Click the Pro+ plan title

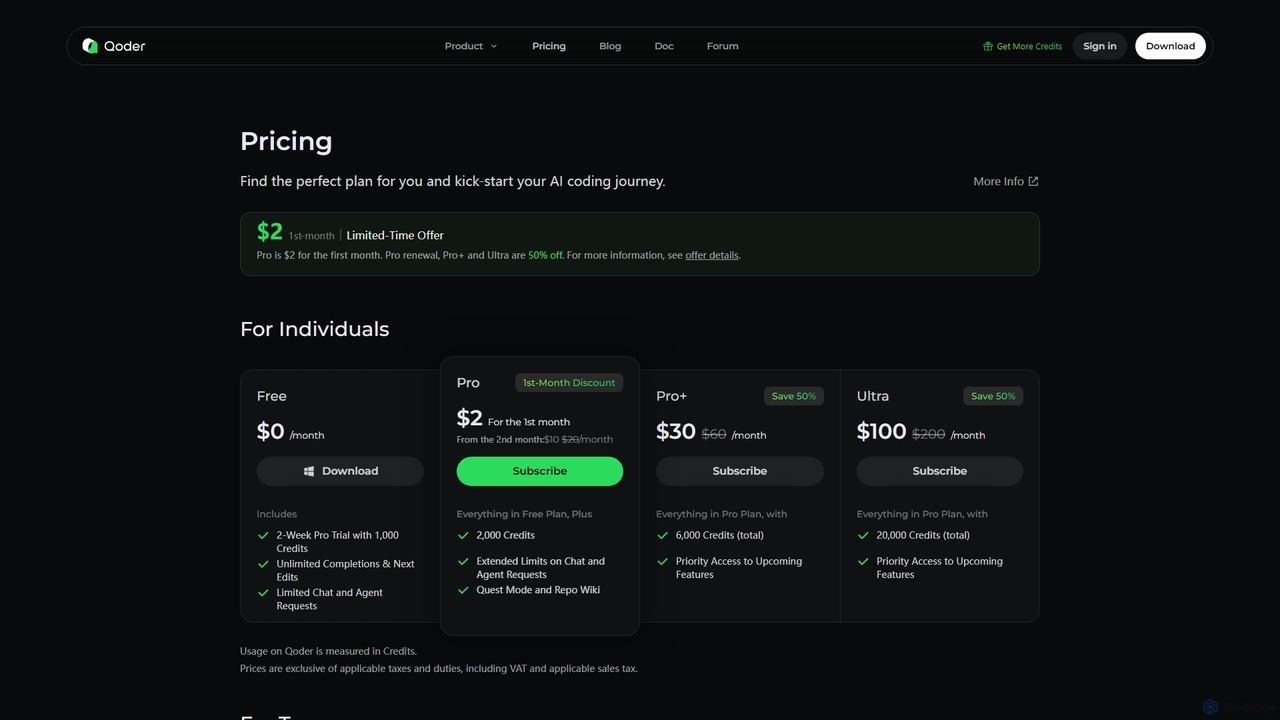[x=672, y=396]
